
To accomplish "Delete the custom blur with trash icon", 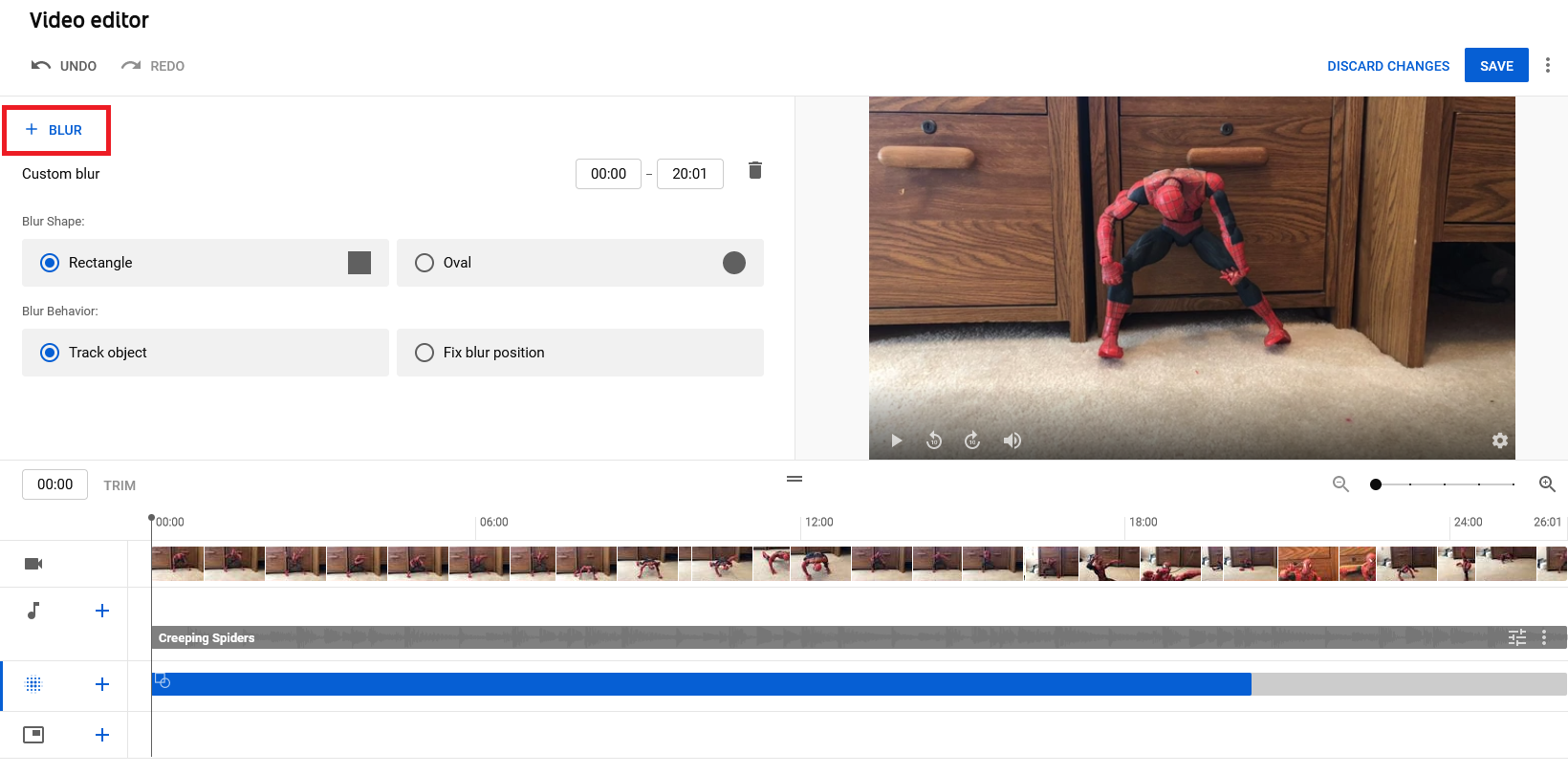I will (x=755, y=170).
